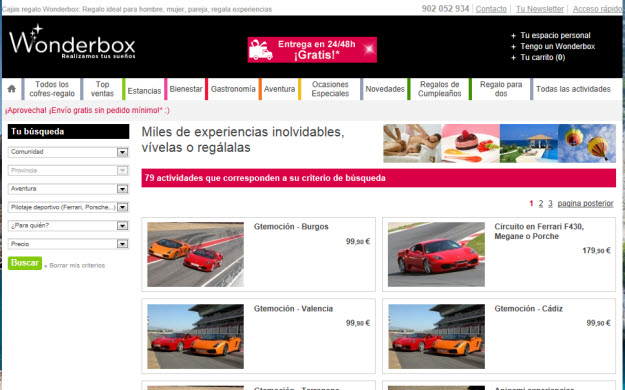Select the Gastronomía tab
The image size is (625, 390).
233,89
